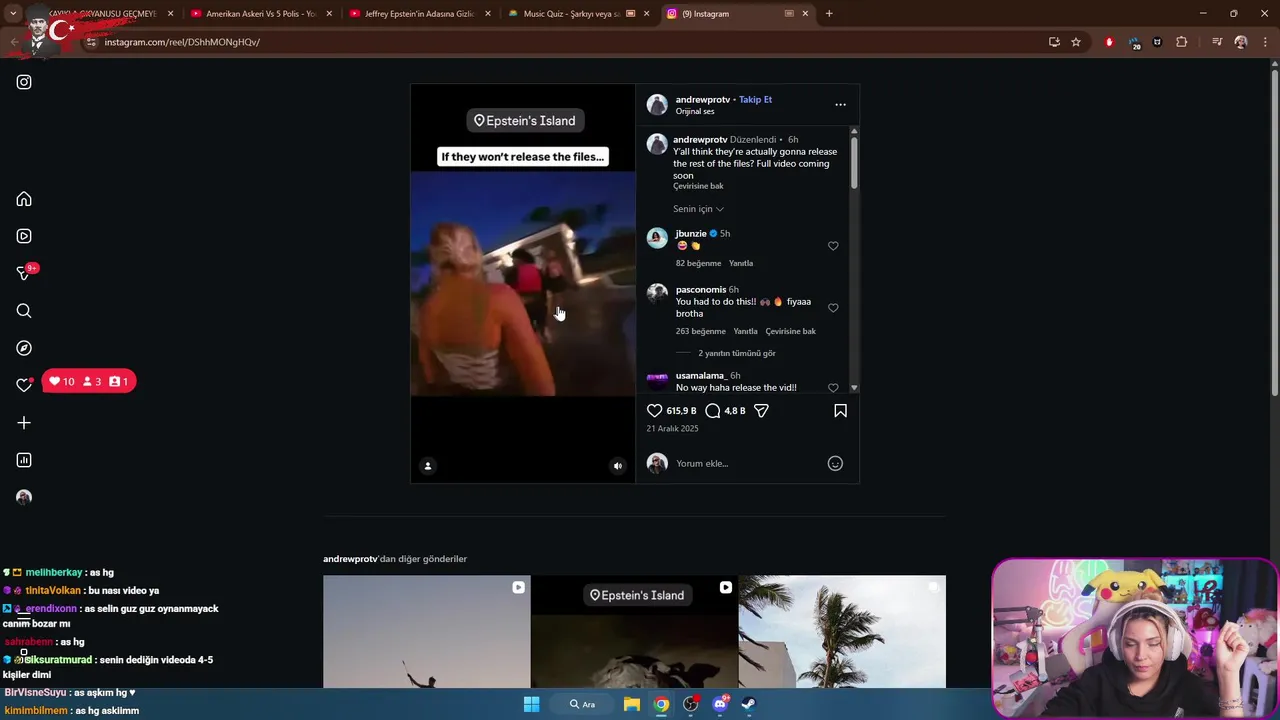Image resolution: width=1280 pixels, height=720 pixels.
Task: Click the comments scrollbar down arrow
Action: tap(854, 388)
